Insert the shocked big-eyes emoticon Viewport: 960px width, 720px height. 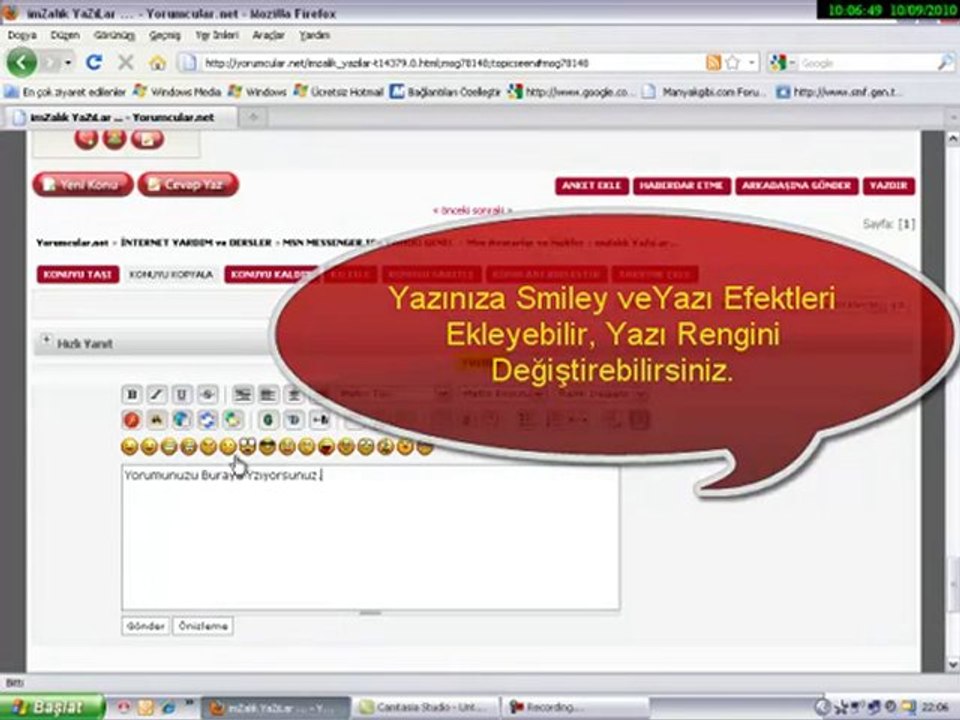click(247, 447)
